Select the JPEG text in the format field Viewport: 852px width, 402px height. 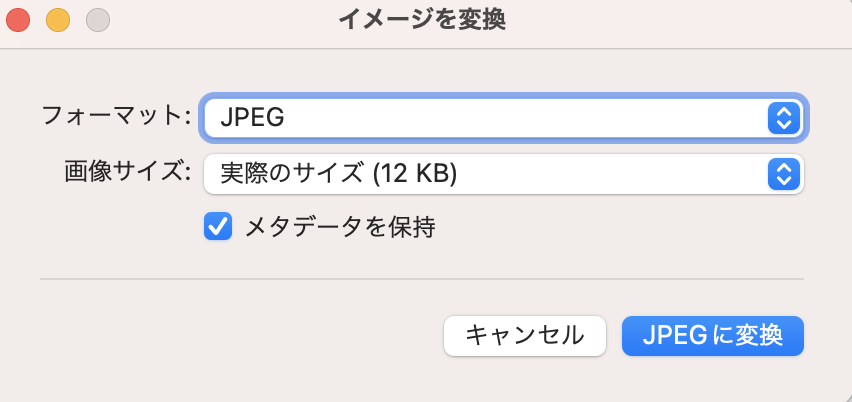tap(252, 118)
